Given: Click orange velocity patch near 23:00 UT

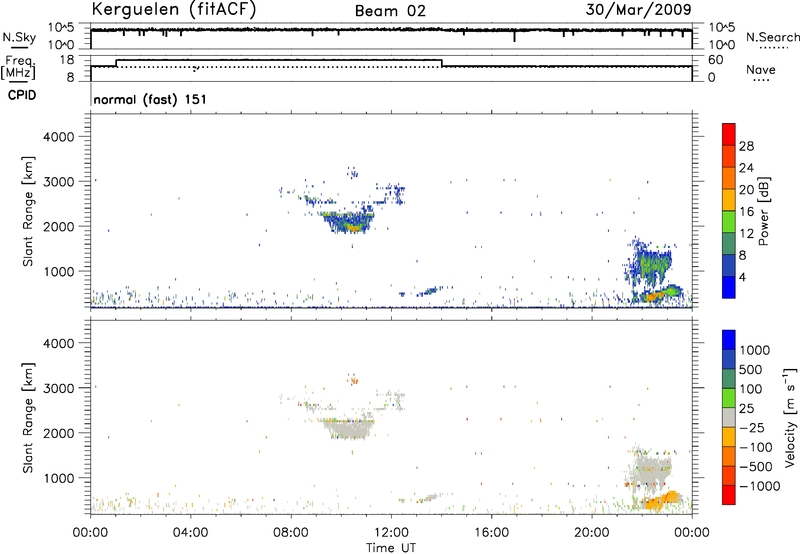Looking at the screenshot, I should click(x=662, y=500).
